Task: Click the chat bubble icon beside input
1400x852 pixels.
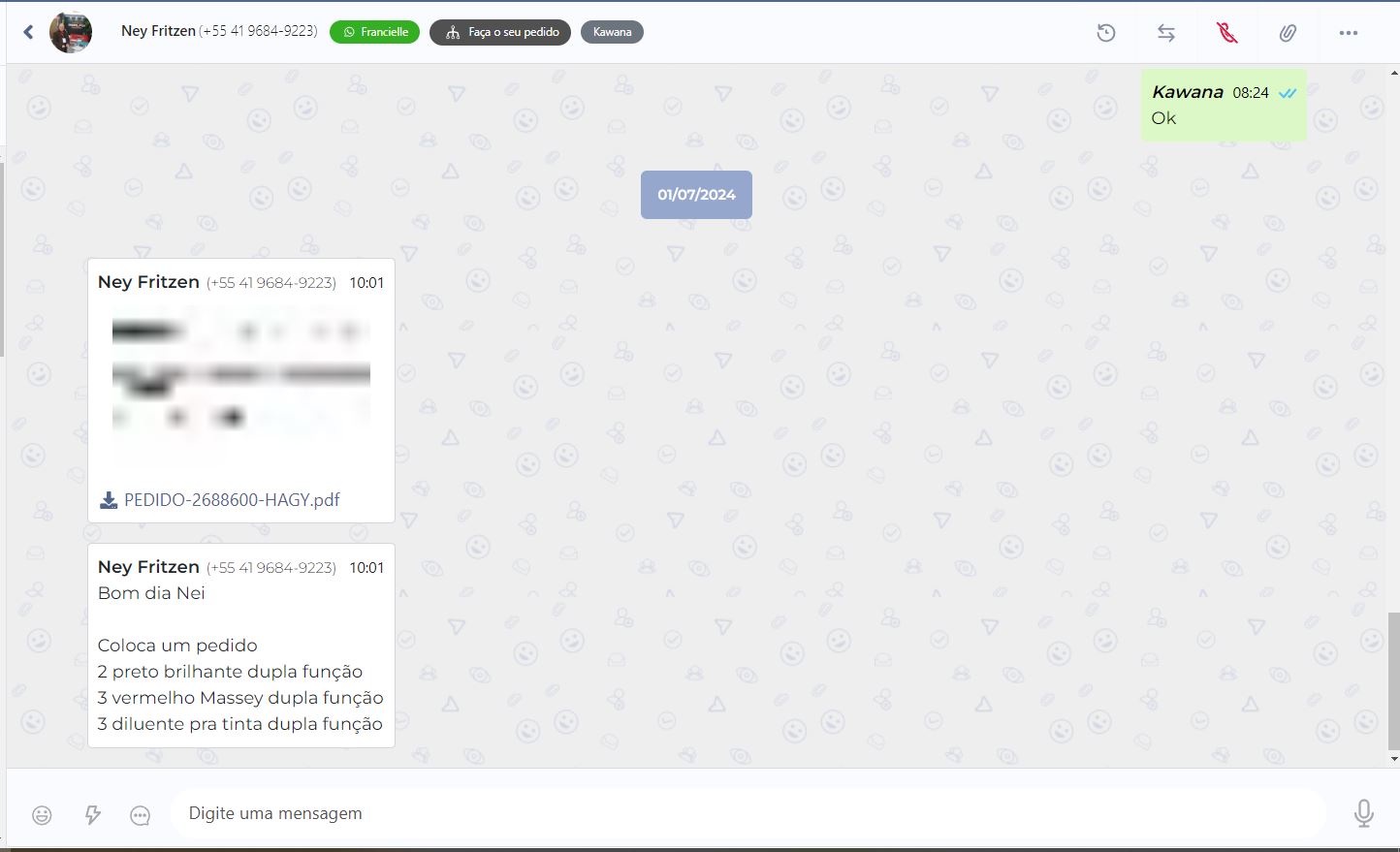Action: pos(141,815)
